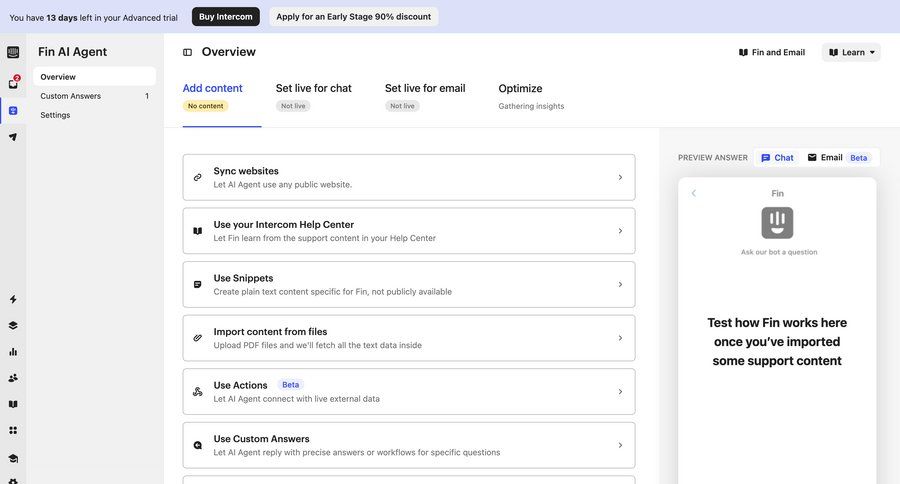
Task: Switch preview to Email Beta
Action: click(x=839, y=157)
